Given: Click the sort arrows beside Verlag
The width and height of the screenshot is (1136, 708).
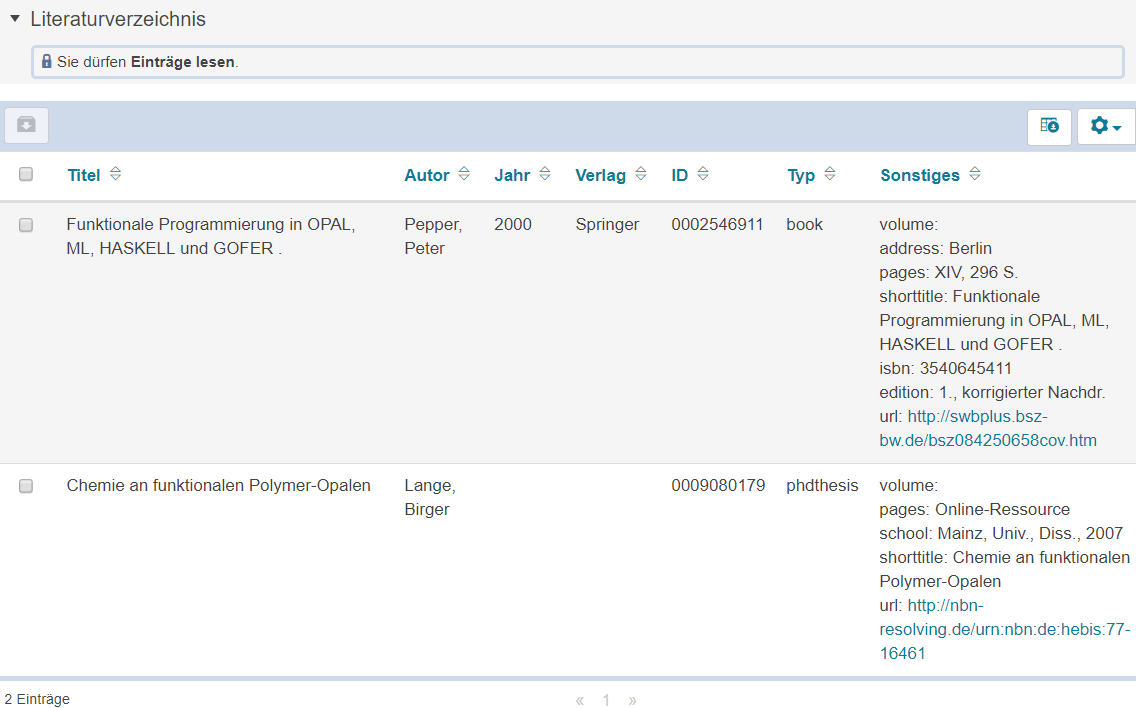Looking at the screenshot, I should 641,174.
